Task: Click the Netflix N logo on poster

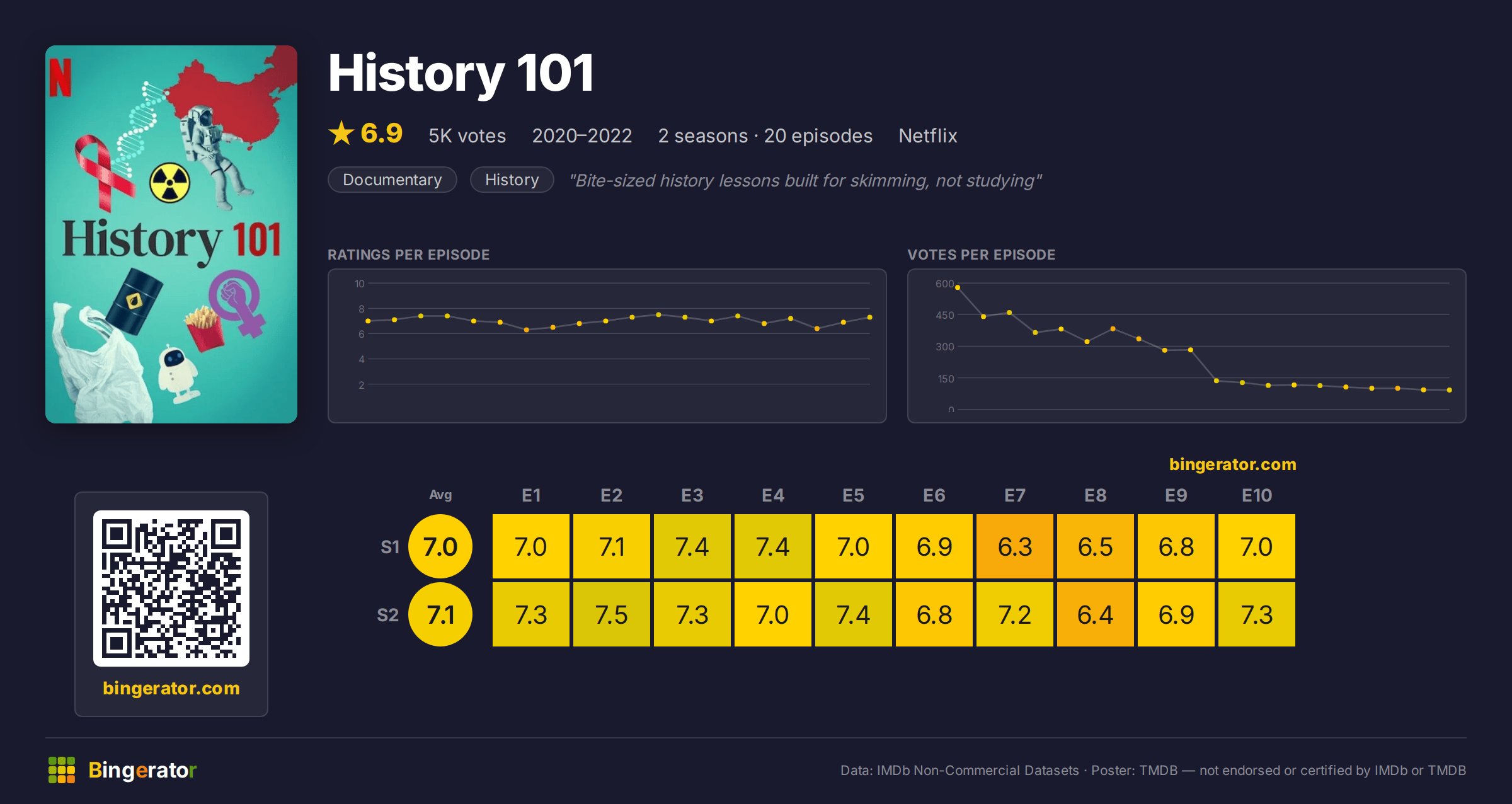Action: (x=60, y=78)
